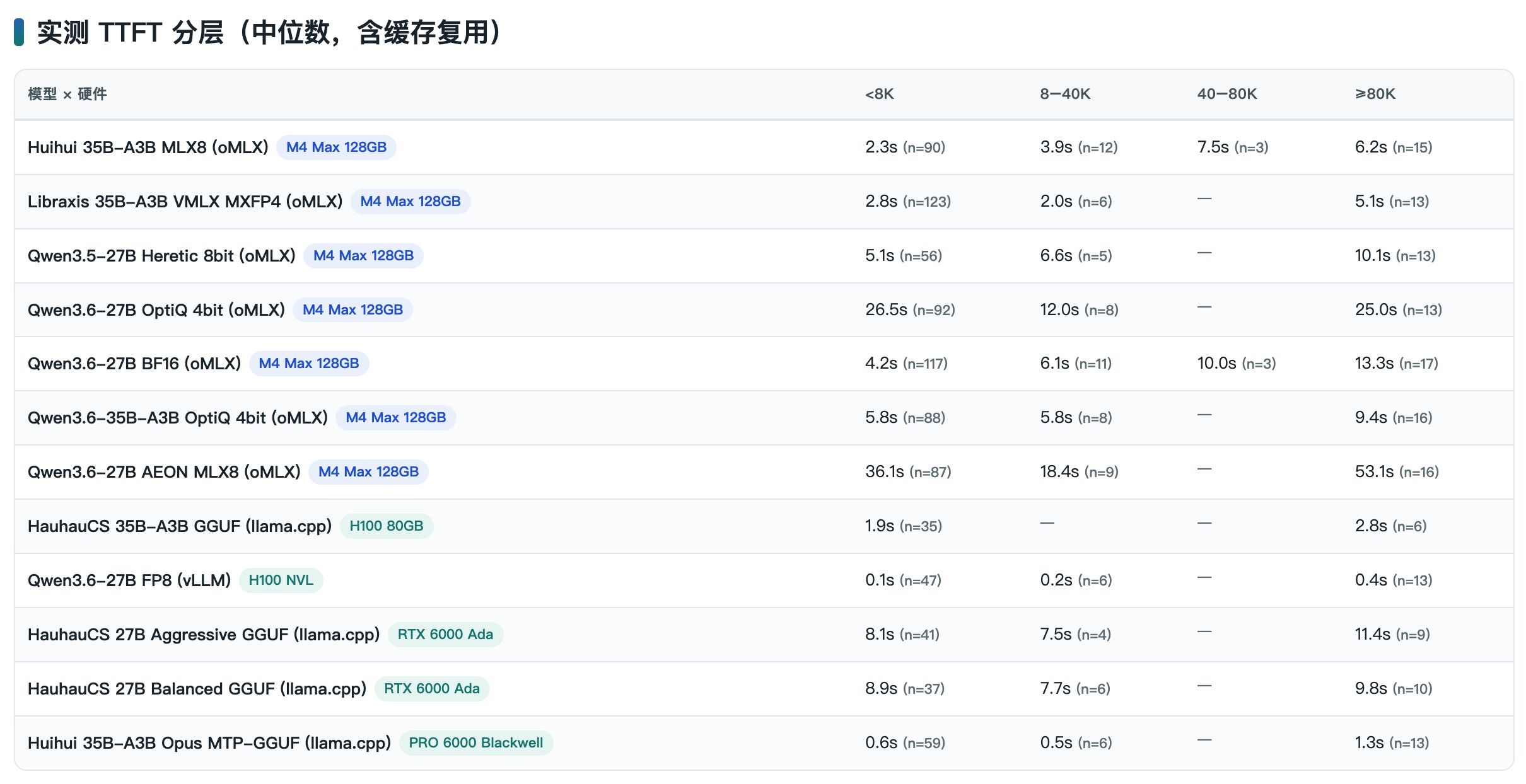Click the cell "10.1s (n=13)"

1395,256
